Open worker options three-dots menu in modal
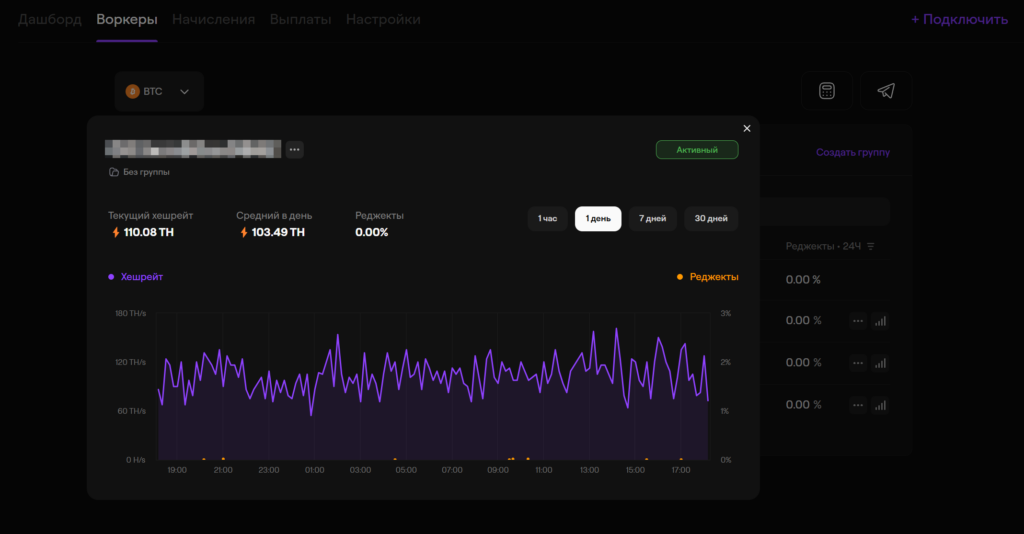Image resolution: width=1024 pixels, height=534 pixels. [294, 150]
